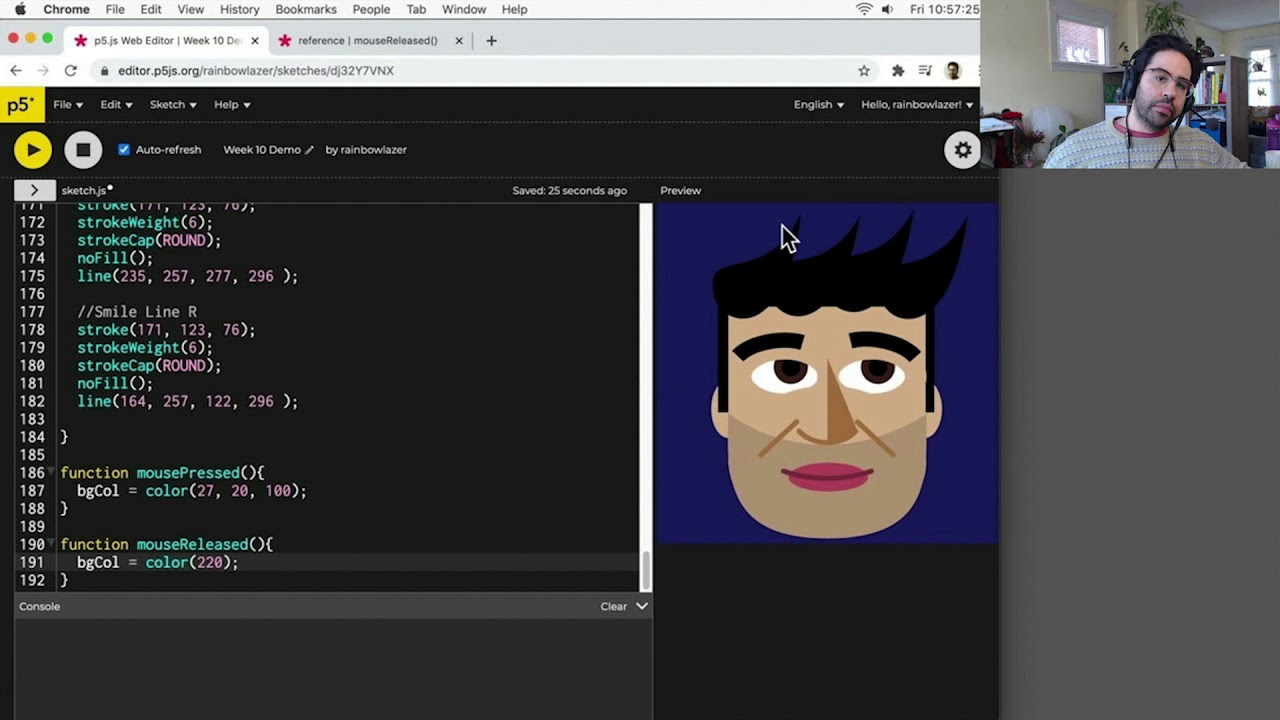Change language from English dropdown
Image resolution: width=1280 pixels, height=720 pixels.
tap(818, 104)
